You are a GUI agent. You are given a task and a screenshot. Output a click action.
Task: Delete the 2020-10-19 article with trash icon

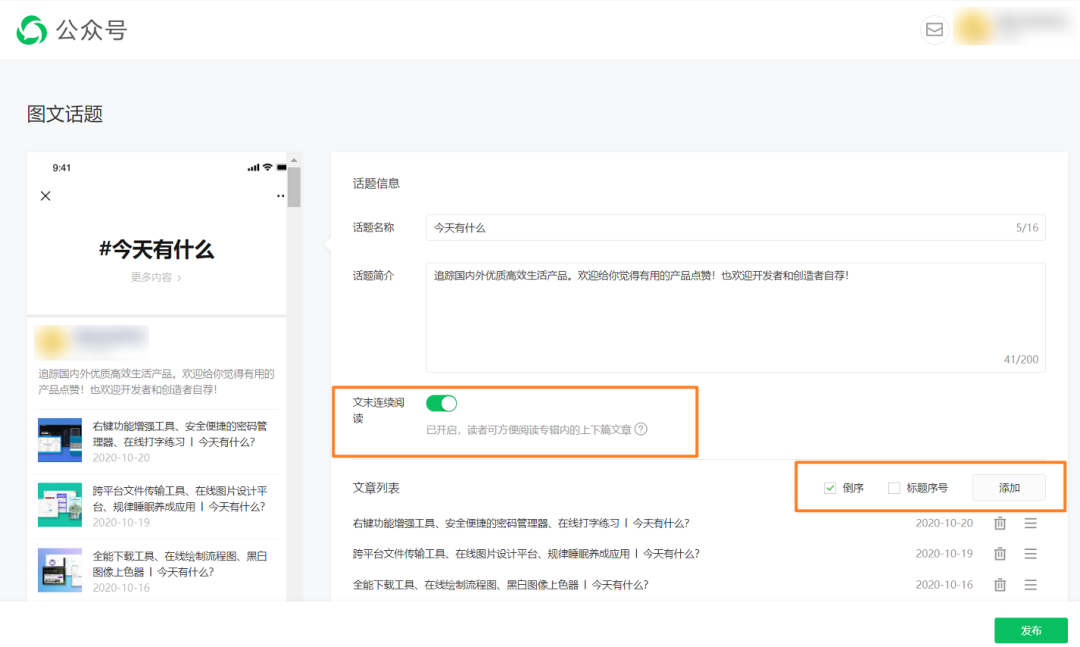[x=999, y=554]
